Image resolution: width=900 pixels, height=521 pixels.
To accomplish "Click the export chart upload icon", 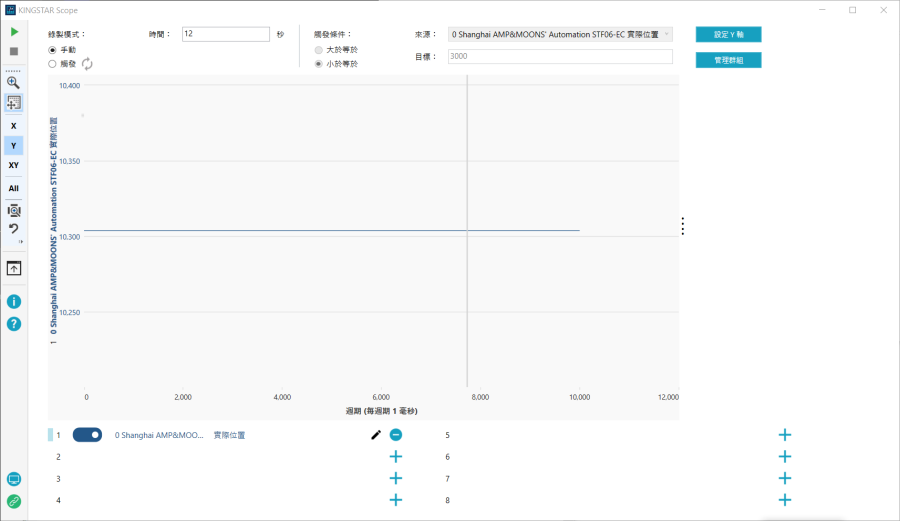I will click(14, 268).
